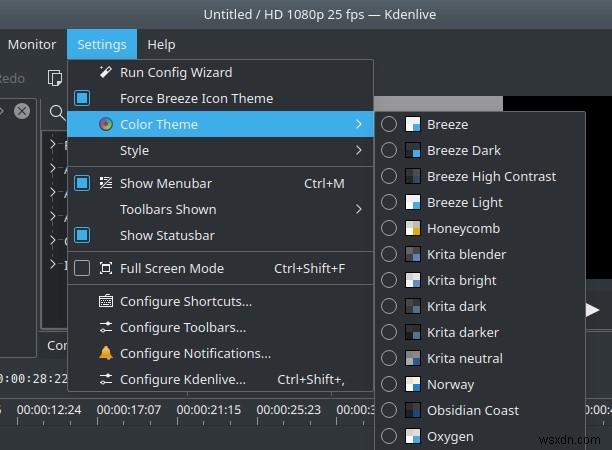The image size is (612, 450).
Task: Select the Breeze High Contrast label
Action: point(491,176)
